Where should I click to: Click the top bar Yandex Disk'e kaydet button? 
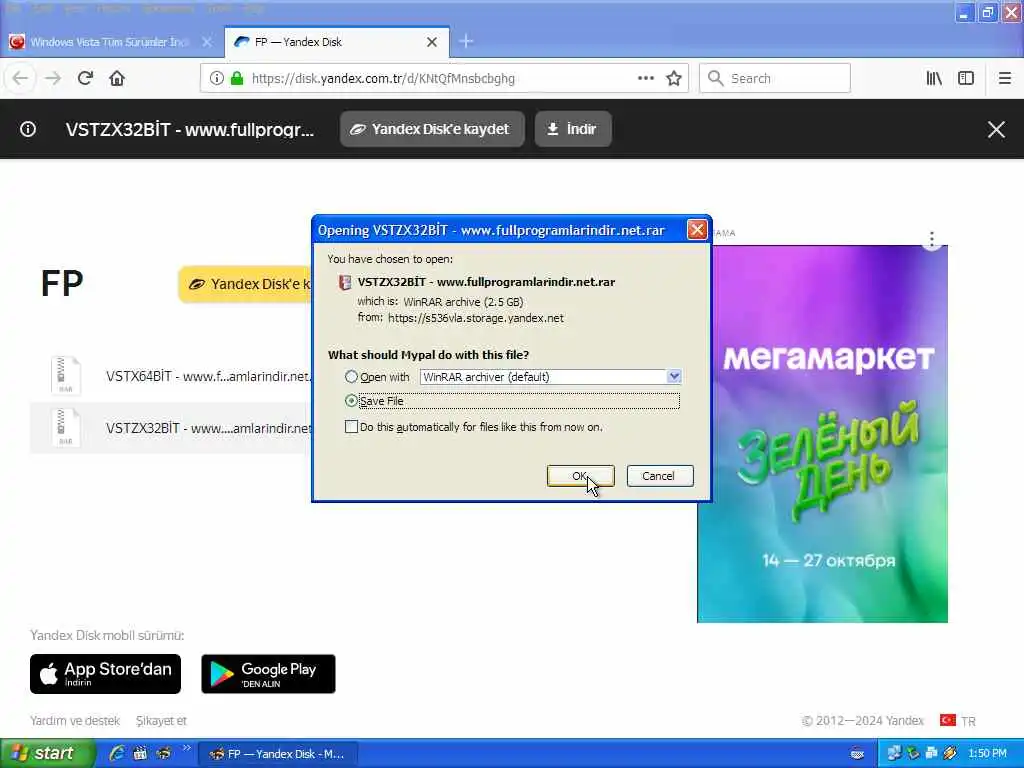pos(432,129)
